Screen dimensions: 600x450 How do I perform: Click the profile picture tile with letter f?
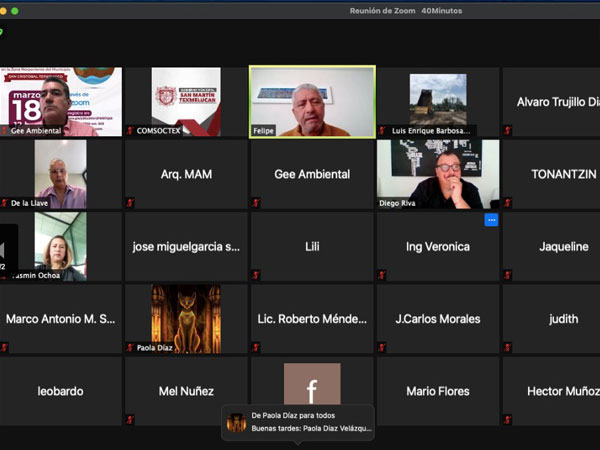[311, 384]
